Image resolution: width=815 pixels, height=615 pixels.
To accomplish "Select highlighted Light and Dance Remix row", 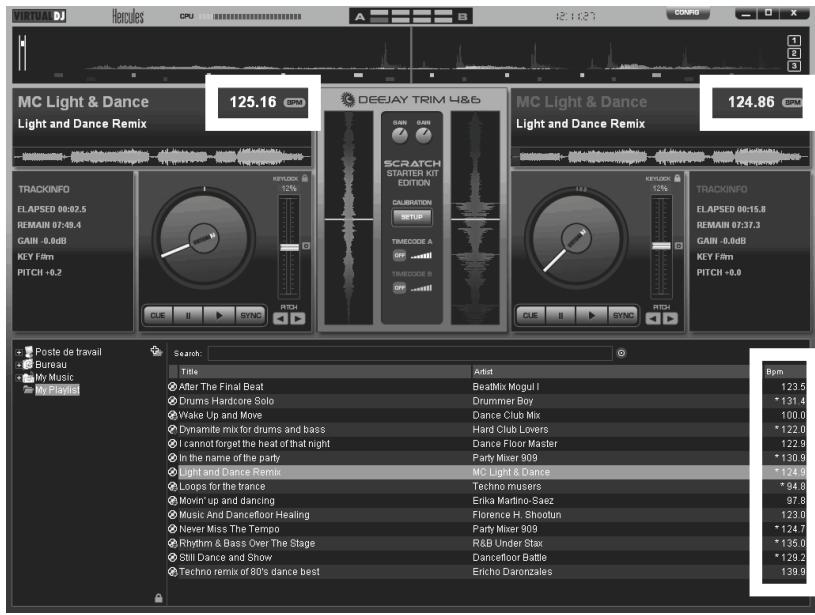I will coord(487,472).
